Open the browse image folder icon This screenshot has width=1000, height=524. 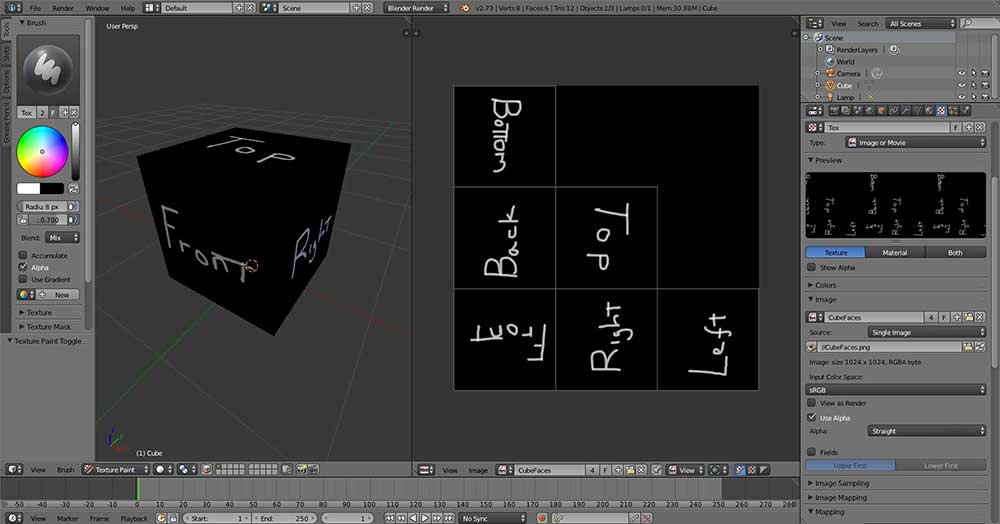[968, 346]
